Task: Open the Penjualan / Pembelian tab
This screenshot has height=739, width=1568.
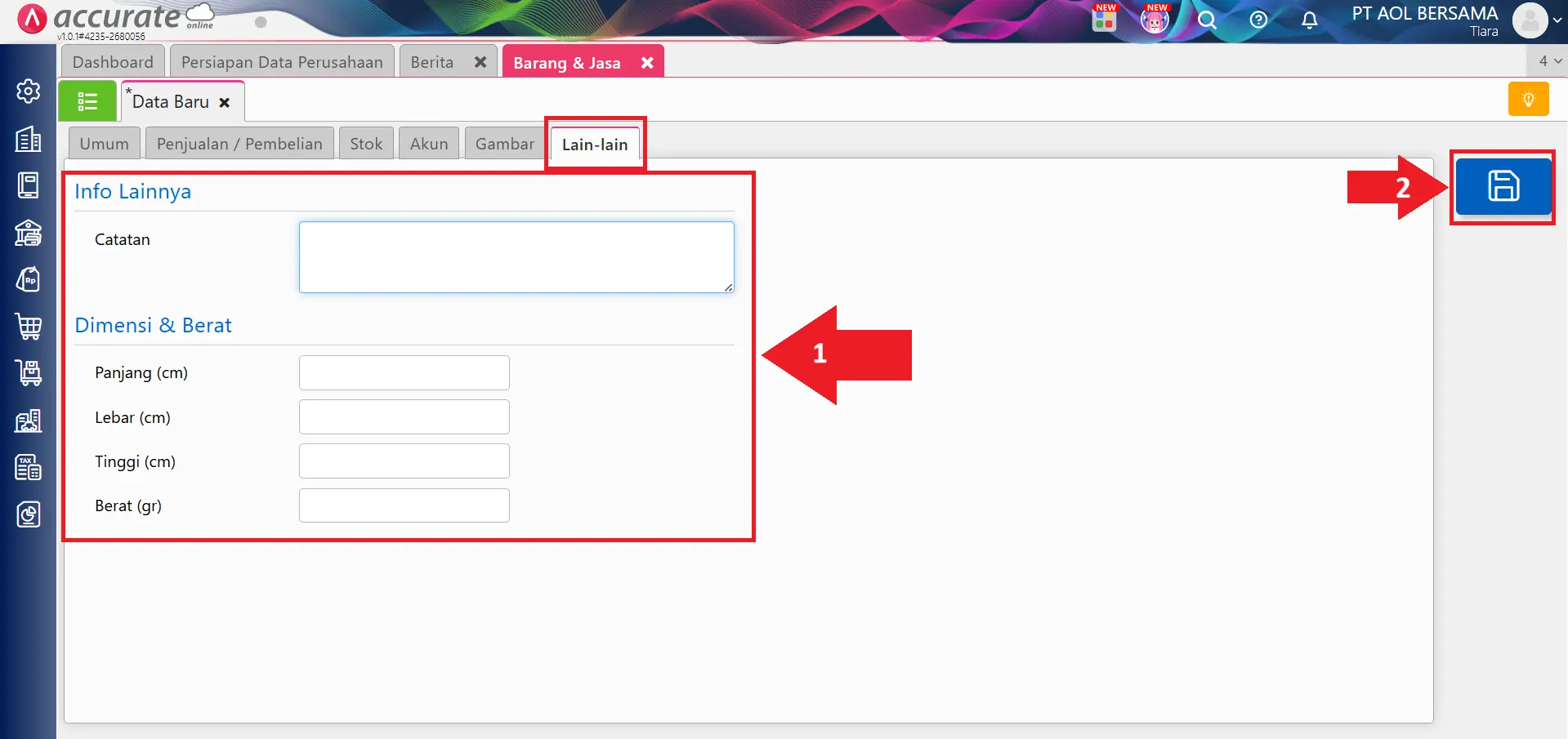Action: click(x=239, y=144)
